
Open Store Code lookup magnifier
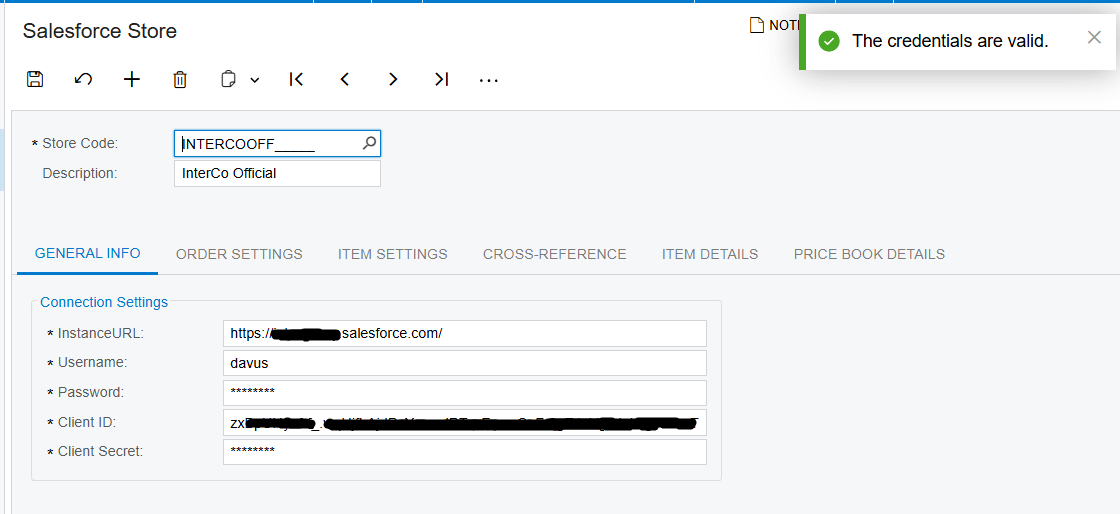coord(369,143)
